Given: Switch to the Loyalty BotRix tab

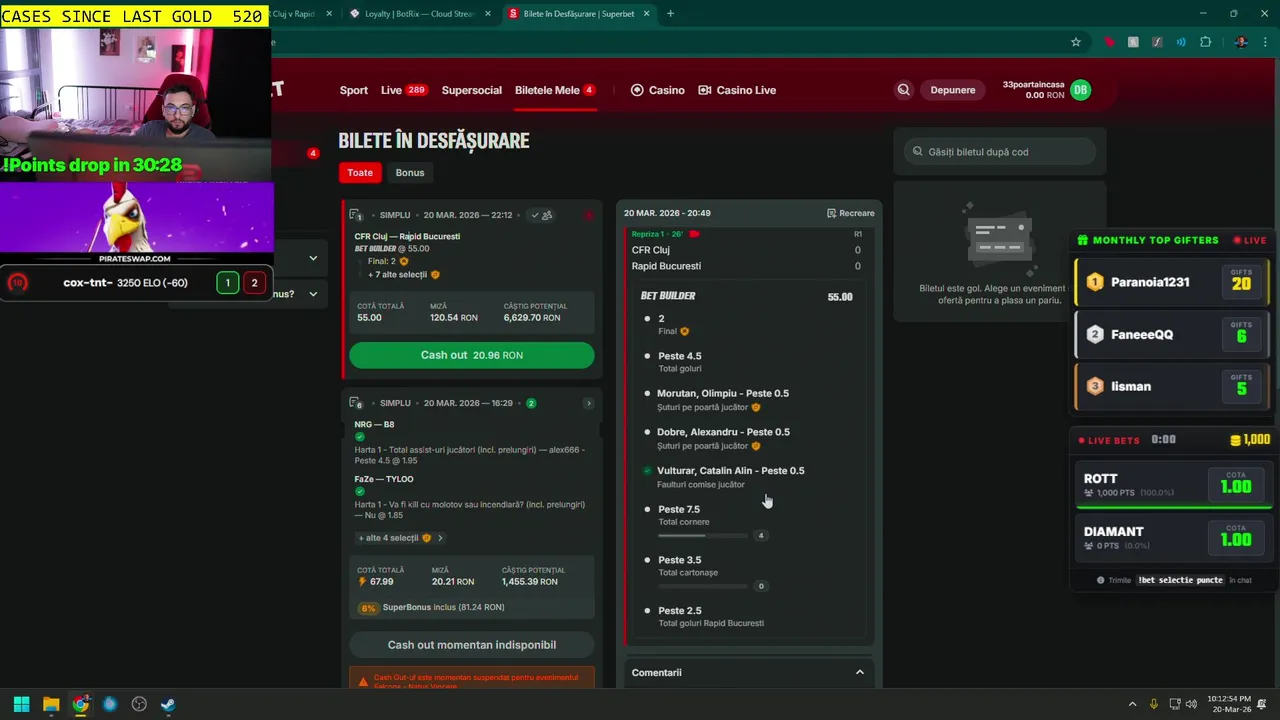Looking at the screenshot, I should click(420, 14).
